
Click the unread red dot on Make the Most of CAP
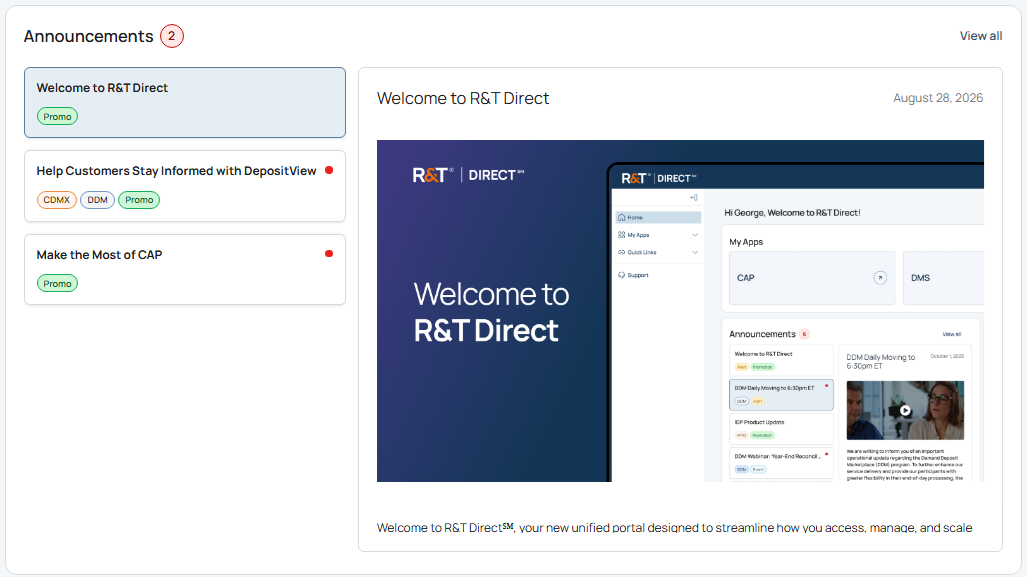329,253
